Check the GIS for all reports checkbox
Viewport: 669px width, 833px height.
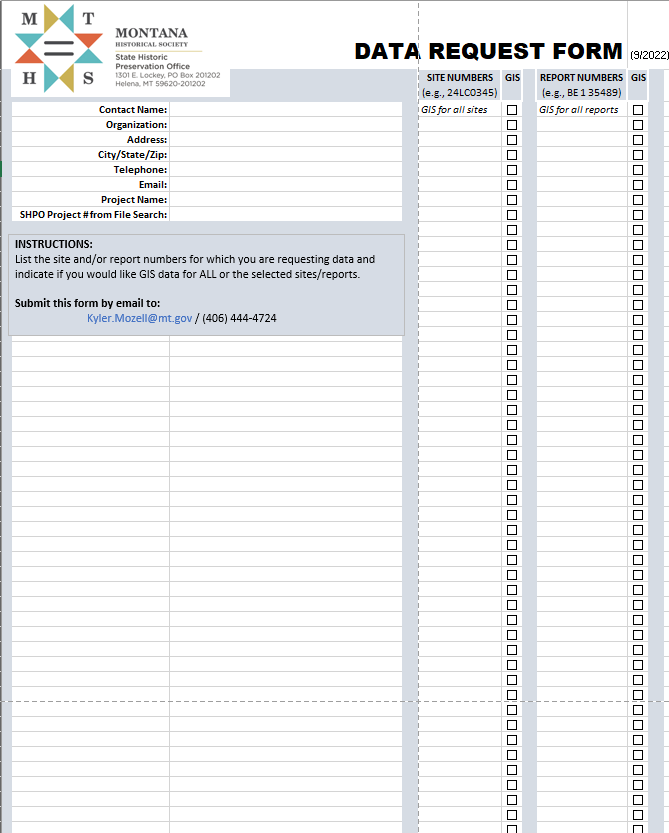pos(638,110)
